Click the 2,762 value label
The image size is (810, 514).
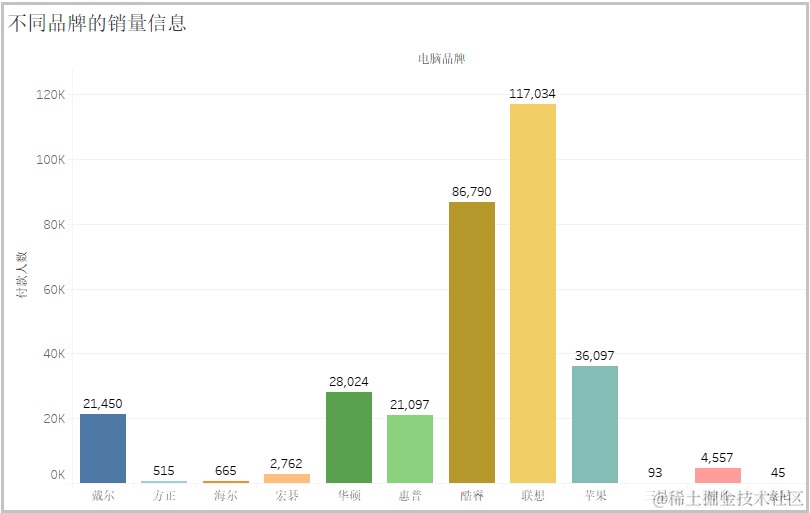(286, 464)
